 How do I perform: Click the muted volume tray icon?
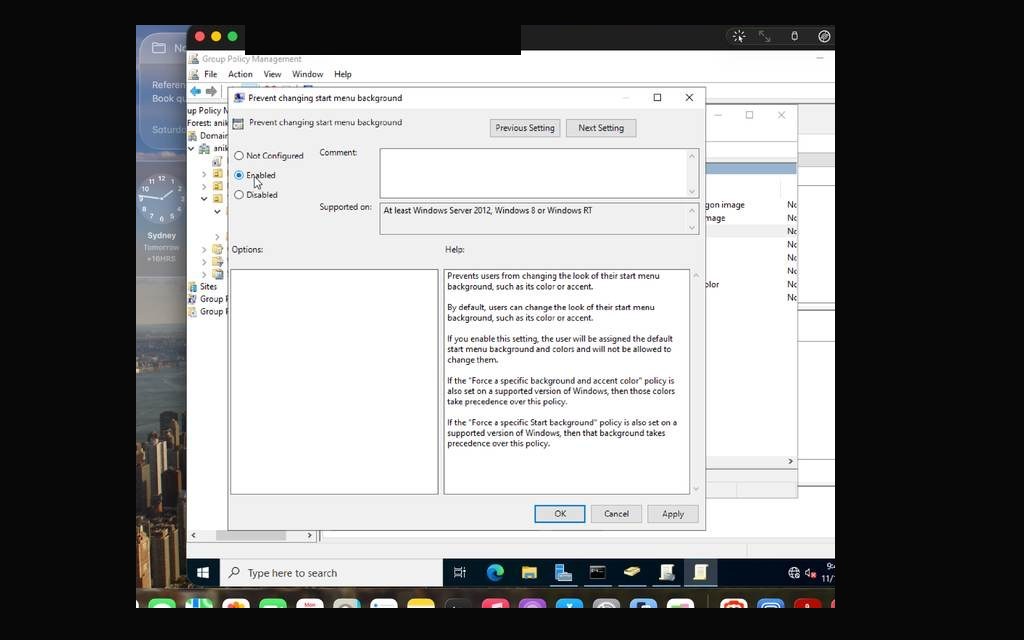(x=810, y=573)
